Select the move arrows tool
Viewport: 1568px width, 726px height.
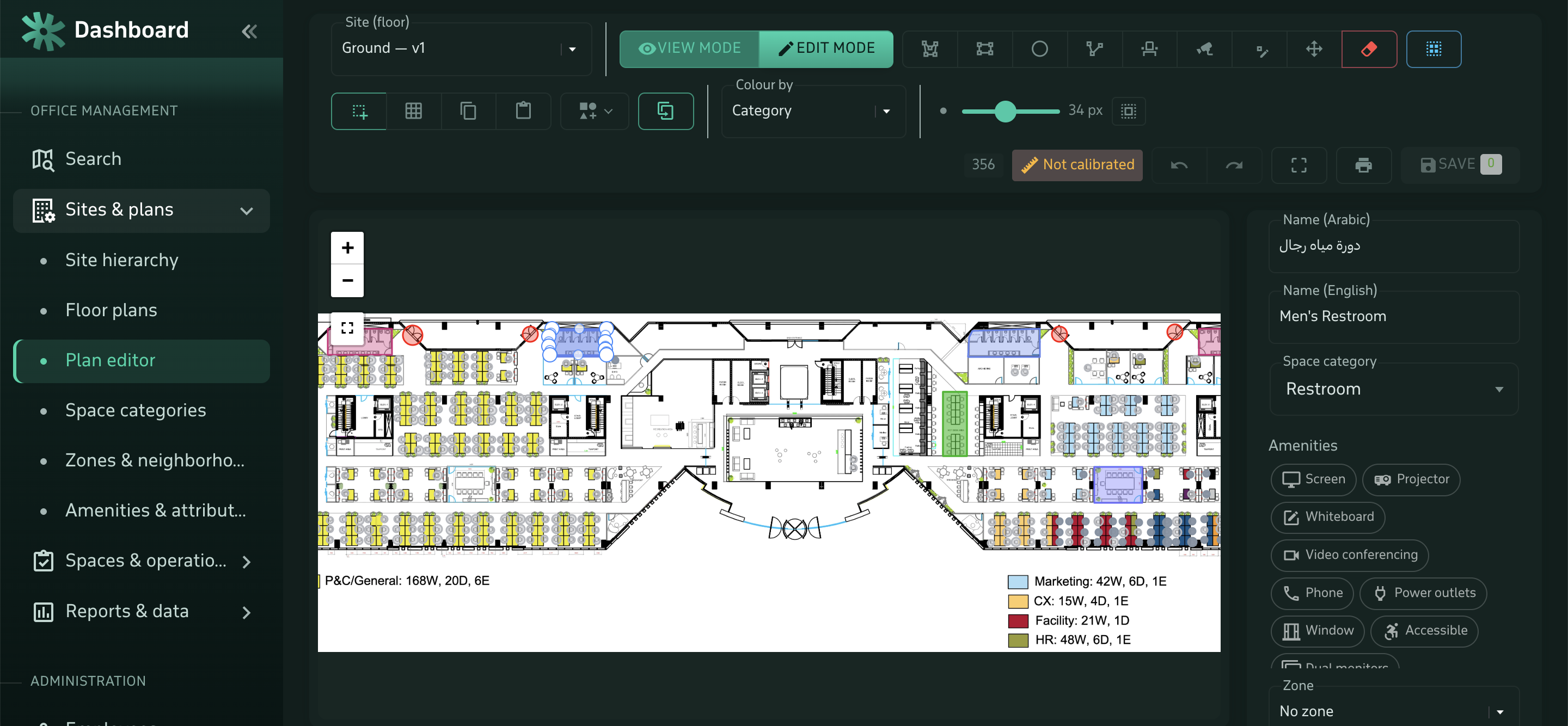[x=1314, y=48]
